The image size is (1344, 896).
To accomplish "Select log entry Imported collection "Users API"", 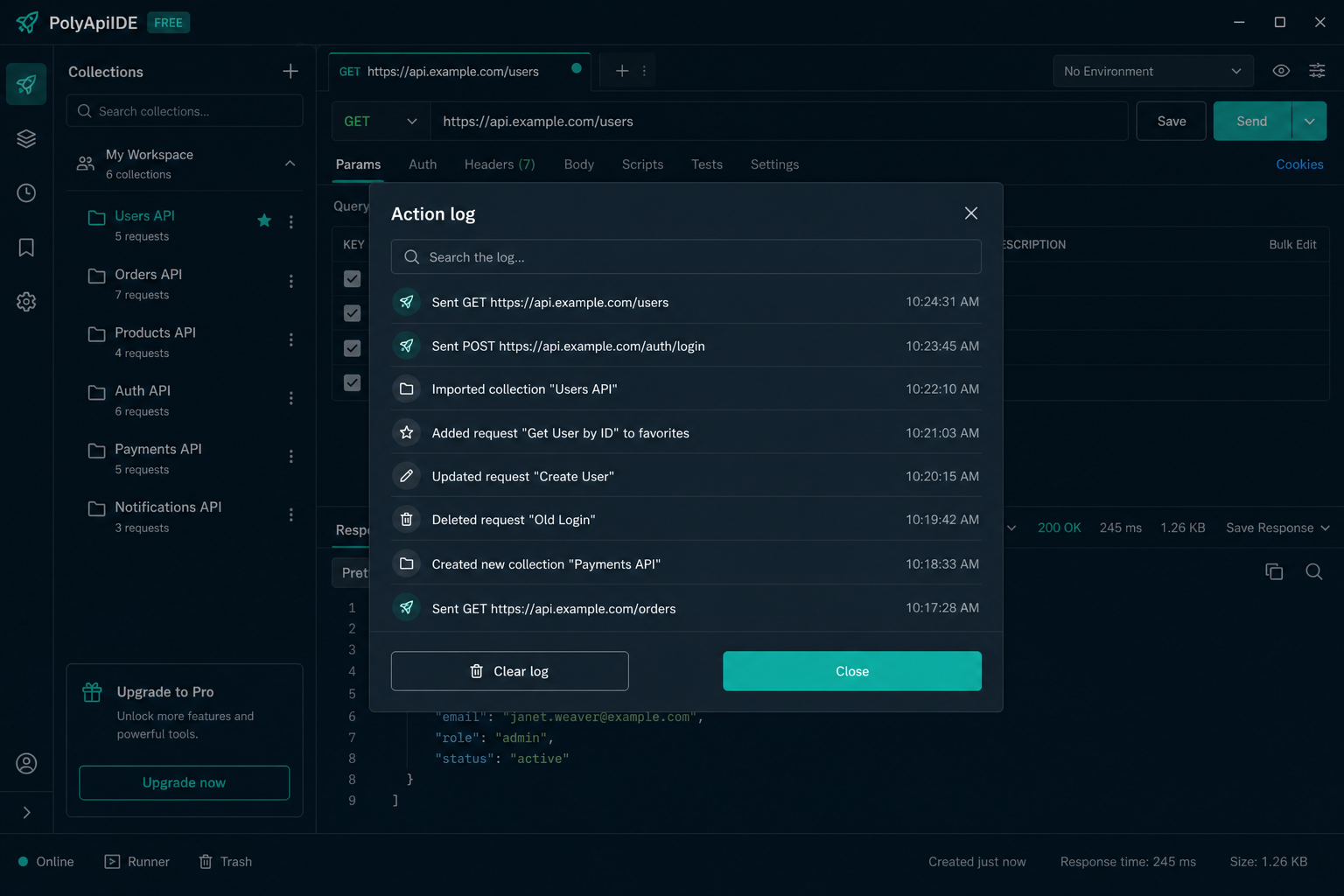I will (686, 389).
